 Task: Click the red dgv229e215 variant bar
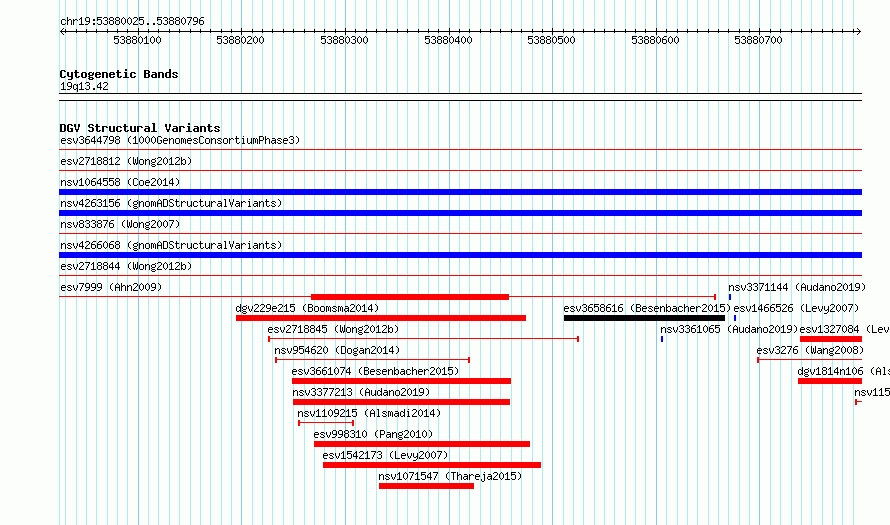381,318
